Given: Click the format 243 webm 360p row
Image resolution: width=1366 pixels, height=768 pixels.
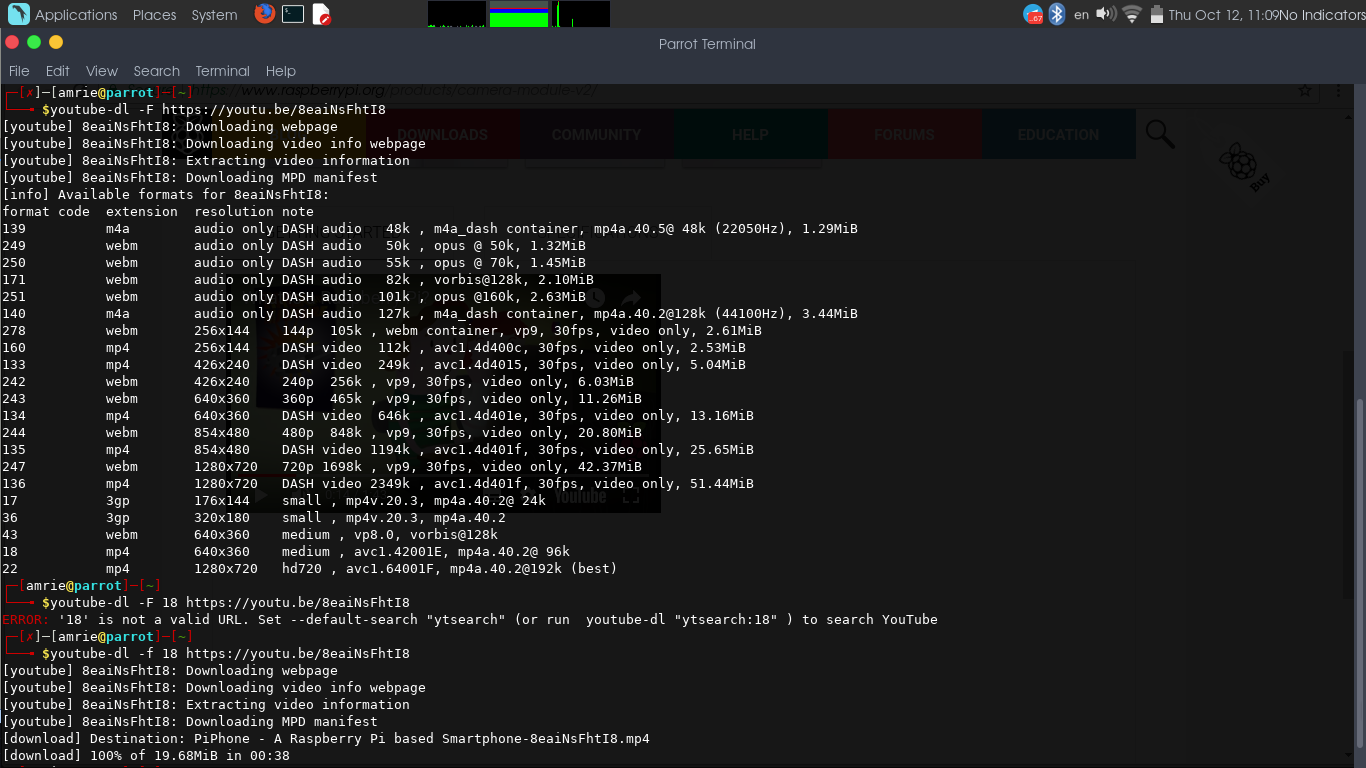Looking at the screenshot, I should pos(322,399).
